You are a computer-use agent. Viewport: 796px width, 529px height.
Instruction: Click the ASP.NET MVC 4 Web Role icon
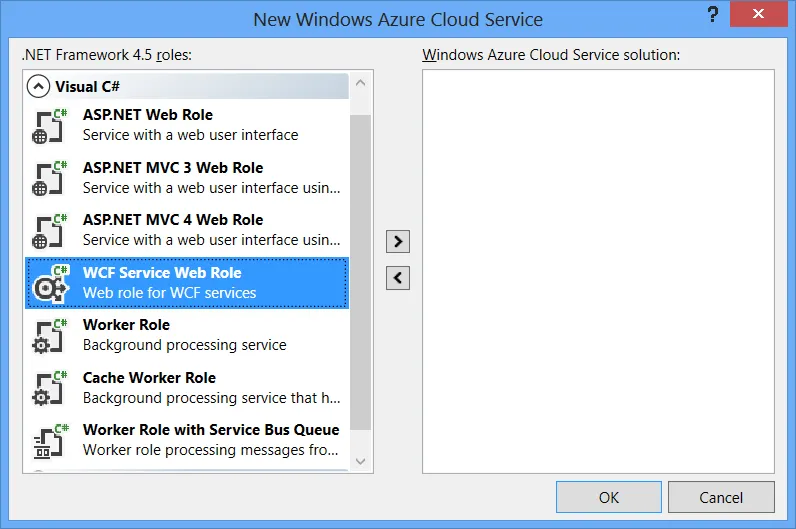pyautogui.click(x=49, y=231)
